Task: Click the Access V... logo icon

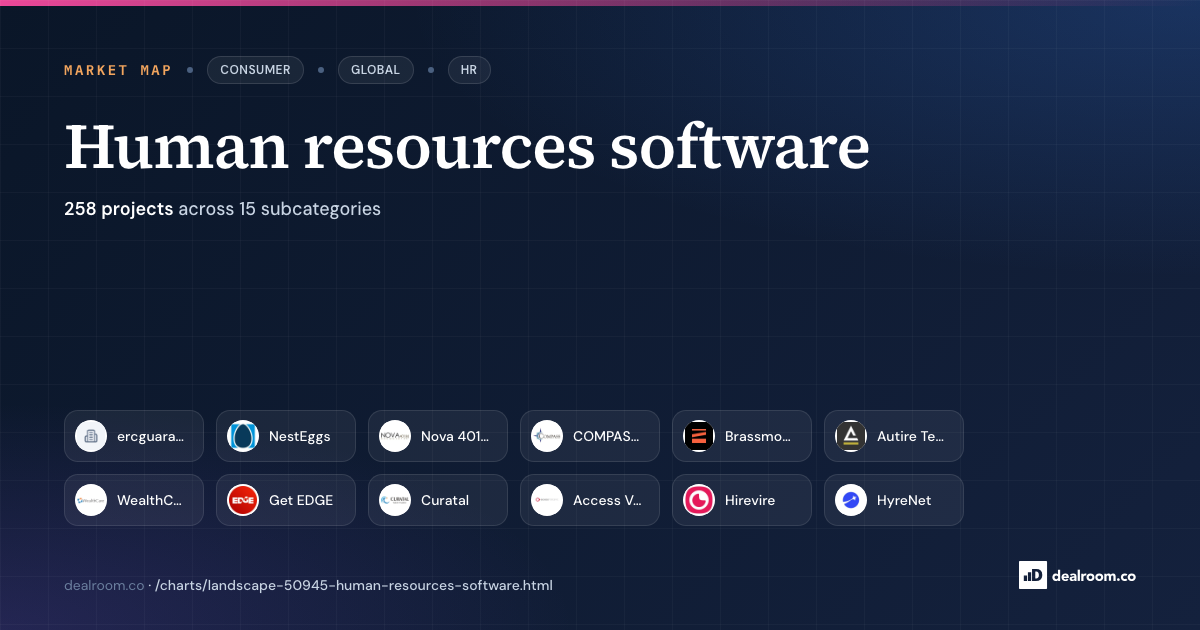Action: click(547, 500)
